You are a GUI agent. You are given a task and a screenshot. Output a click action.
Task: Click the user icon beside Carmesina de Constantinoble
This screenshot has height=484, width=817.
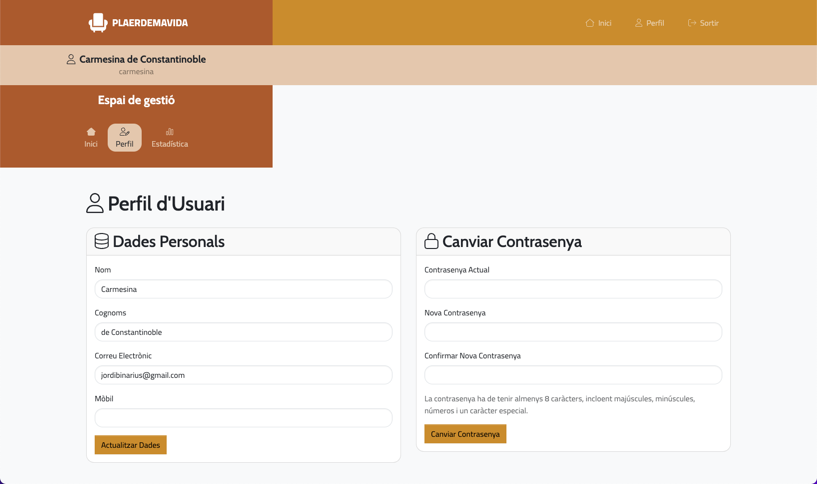point(71,60)
